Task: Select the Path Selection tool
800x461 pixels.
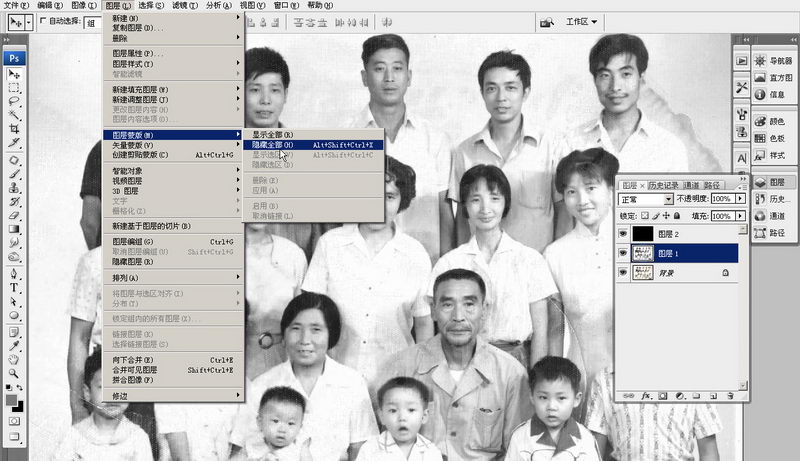Action: (14, 301)
